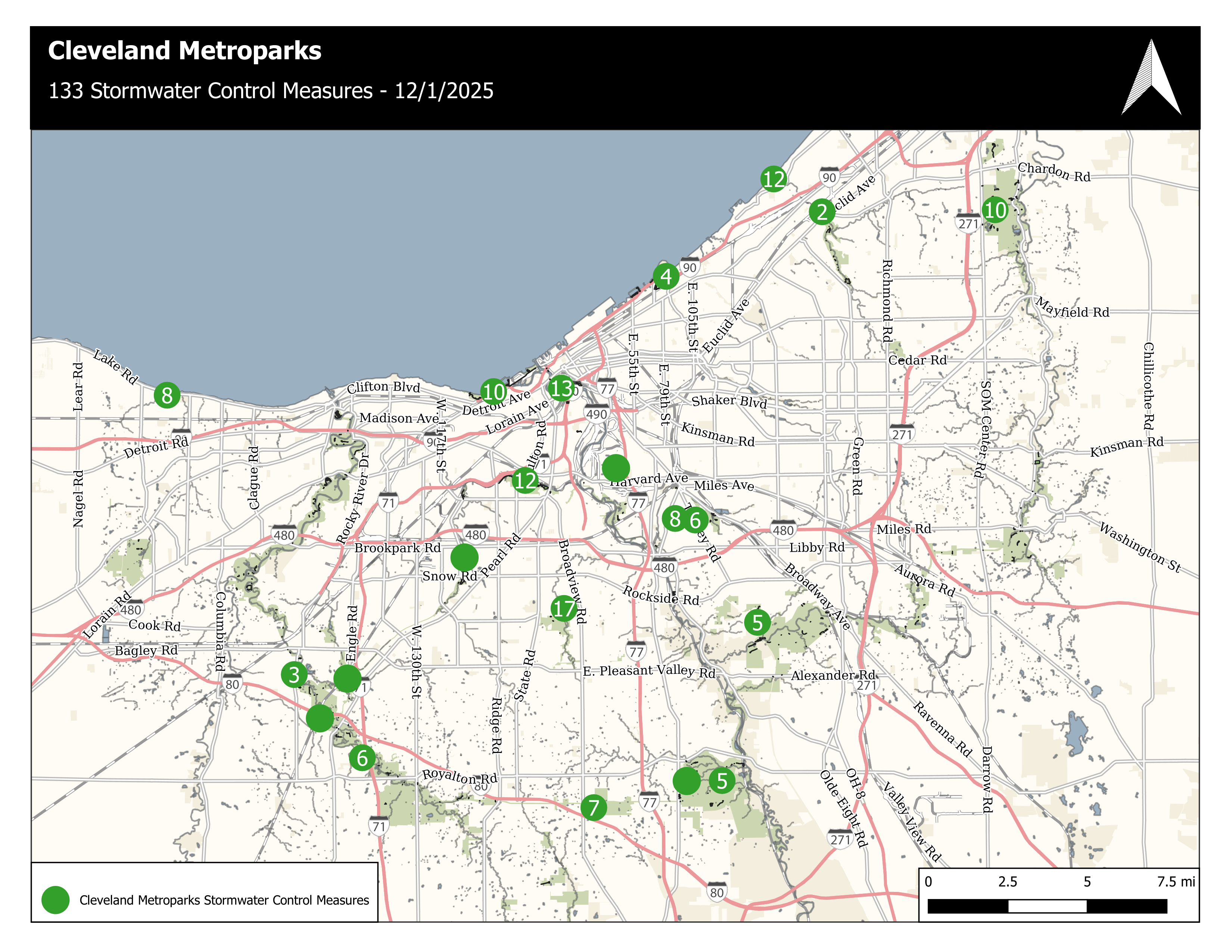Click the cluster marker labeled 12 near Euclid Ave
Screen dimensions: 1232x952
coord(774,179)
